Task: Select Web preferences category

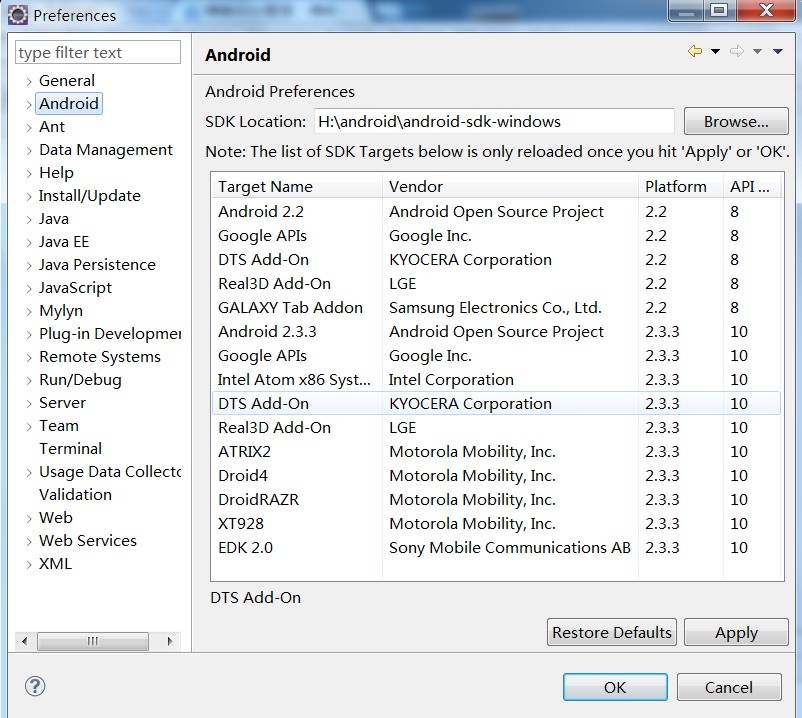Action: coord(56,518)
